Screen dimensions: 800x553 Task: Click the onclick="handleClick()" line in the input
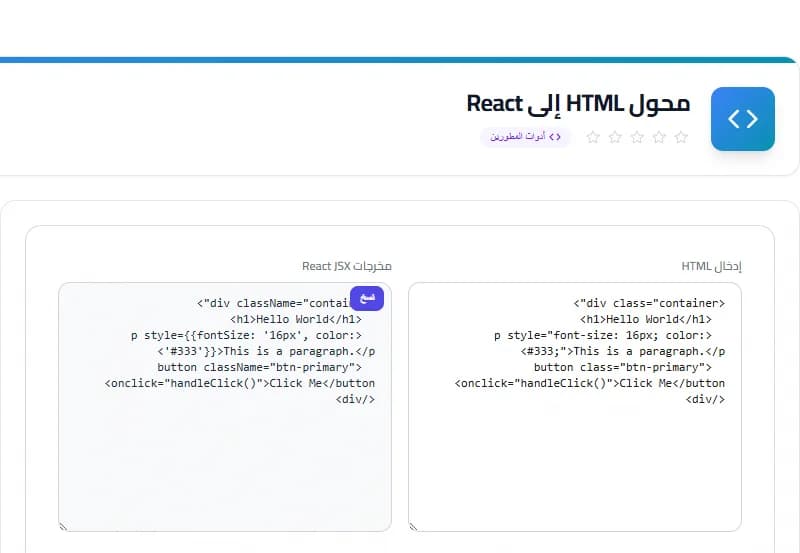click(590, 383)
